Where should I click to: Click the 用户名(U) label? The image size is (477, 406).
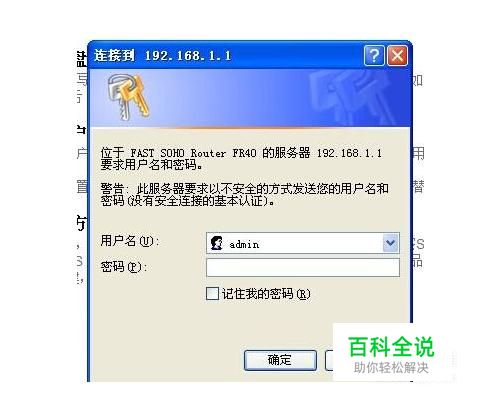[x=130, y=240]
